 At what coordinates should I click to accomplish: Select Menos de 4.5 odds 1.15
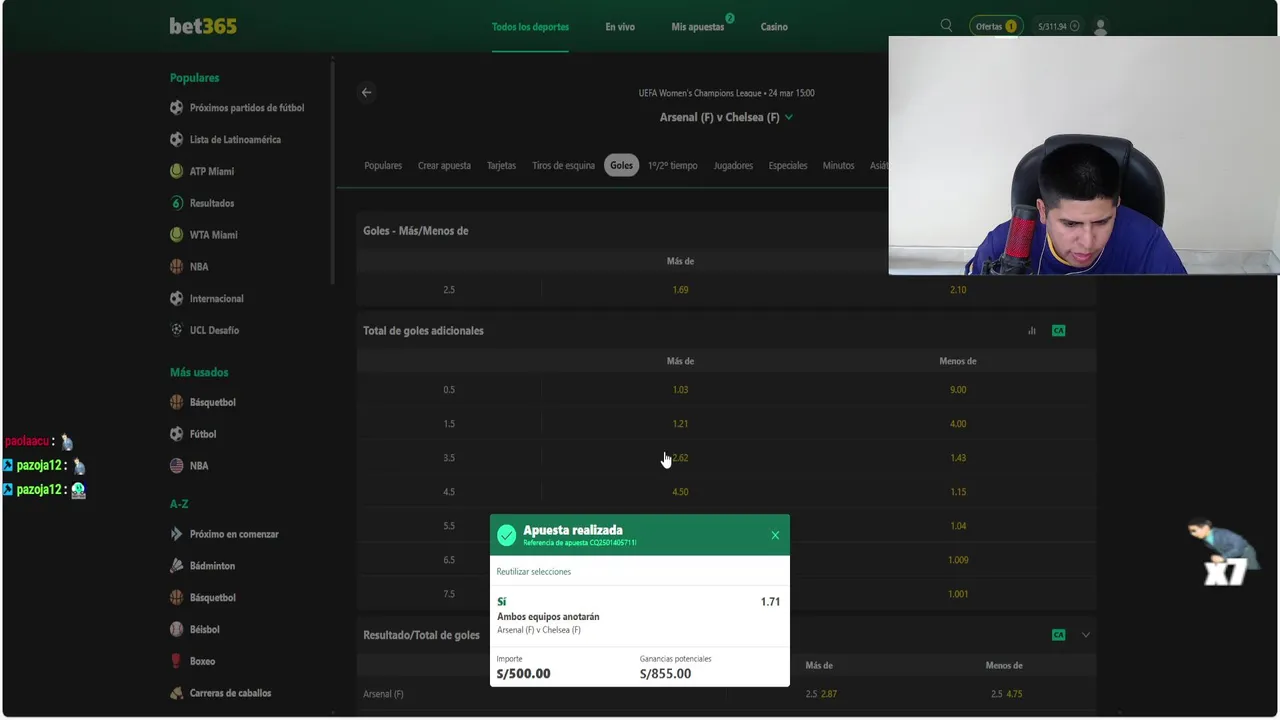(x=958, y=492)
